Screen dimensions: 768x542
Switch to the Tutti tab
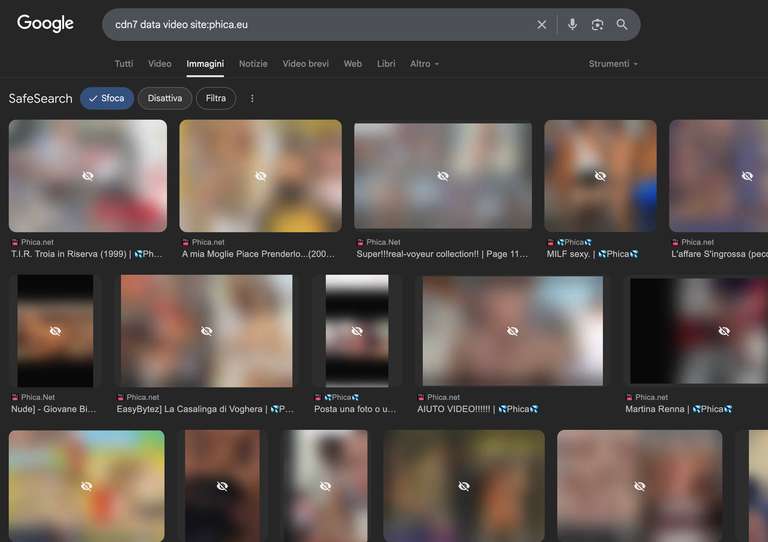click(x=124, y=64)
